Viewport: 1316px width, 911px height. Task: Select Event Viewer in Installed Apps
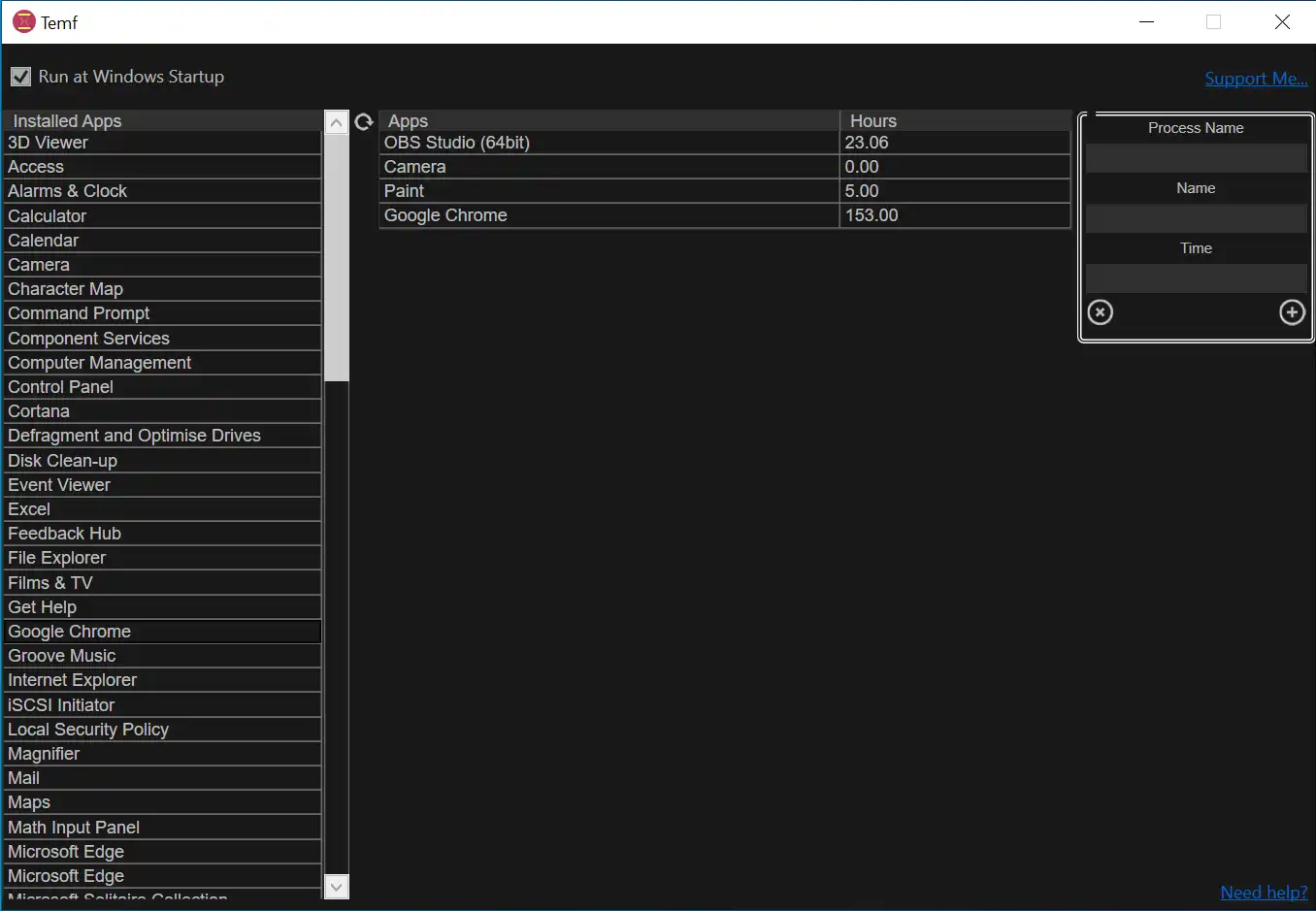(x=162, y=485)
